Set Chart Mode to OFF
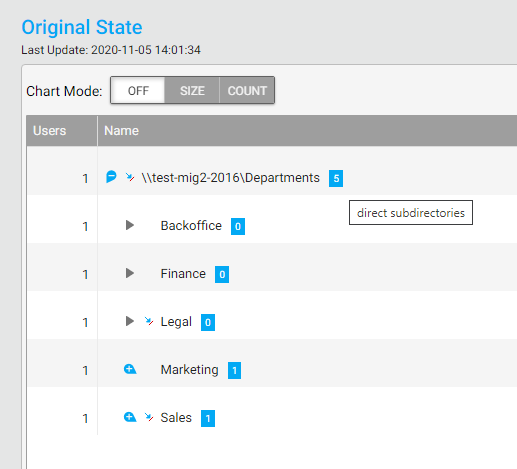This screenshot has height=469, width=517. pyautogui.click(x=138, y=90)
